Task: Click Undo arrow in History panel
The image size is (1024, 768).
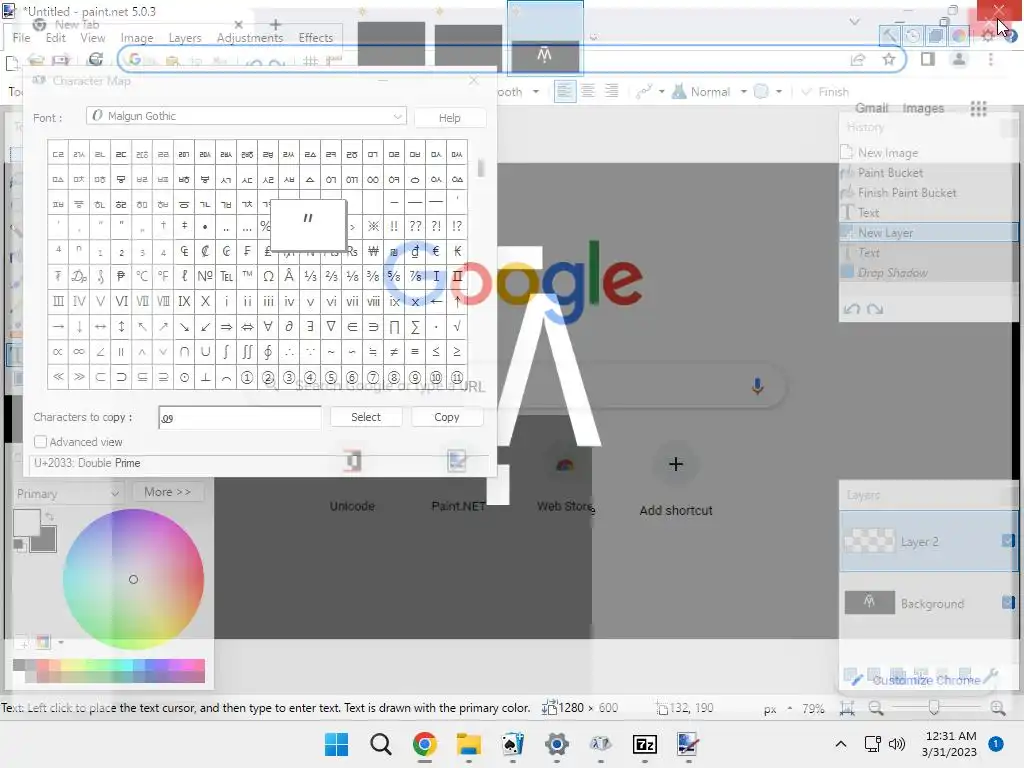Action: pyautogui.click(x=852, y=309)
